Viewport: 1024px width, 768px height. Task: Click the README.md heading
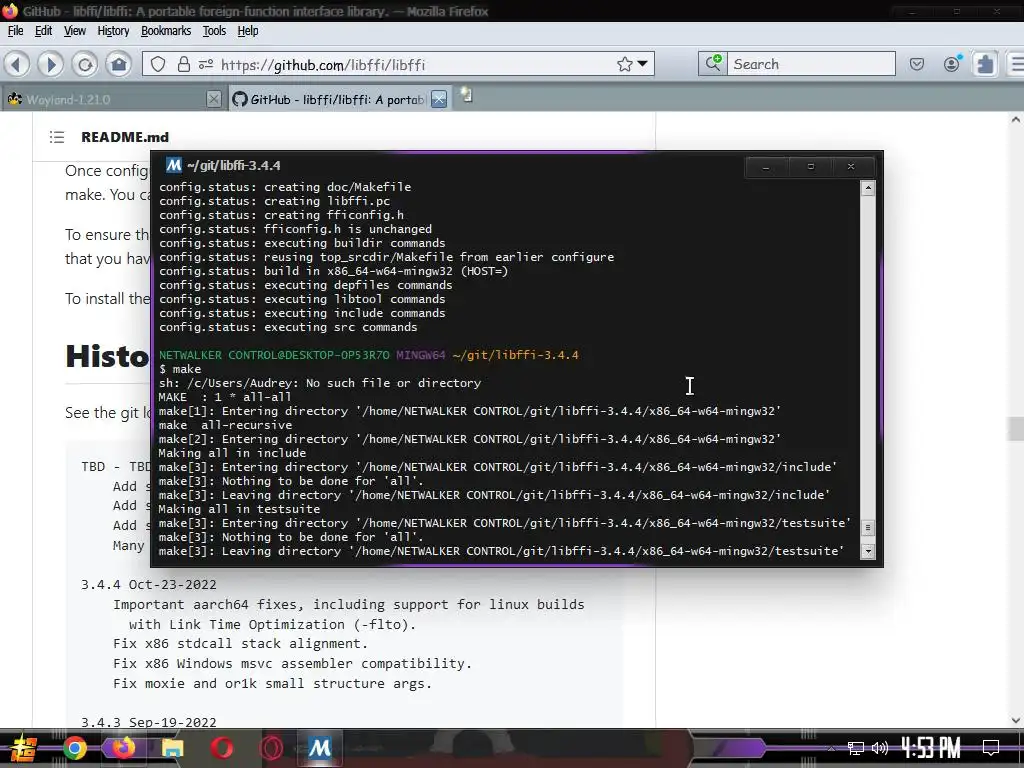tap(125, 137)
